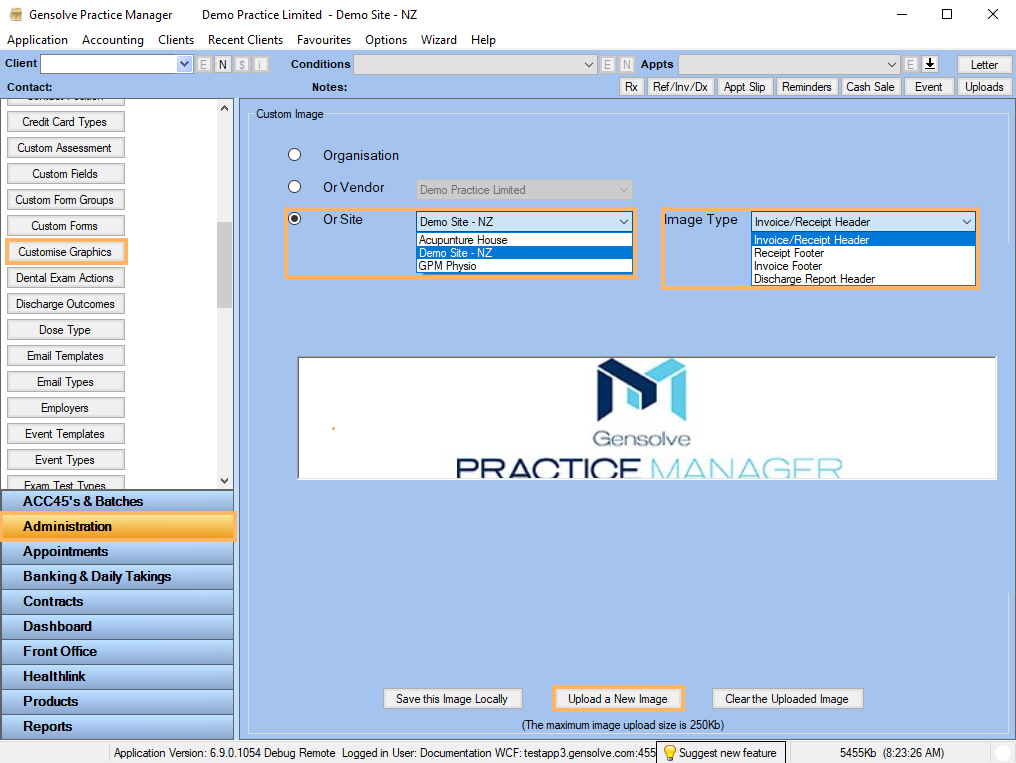Click the i info icon beside the Client box

260,64
